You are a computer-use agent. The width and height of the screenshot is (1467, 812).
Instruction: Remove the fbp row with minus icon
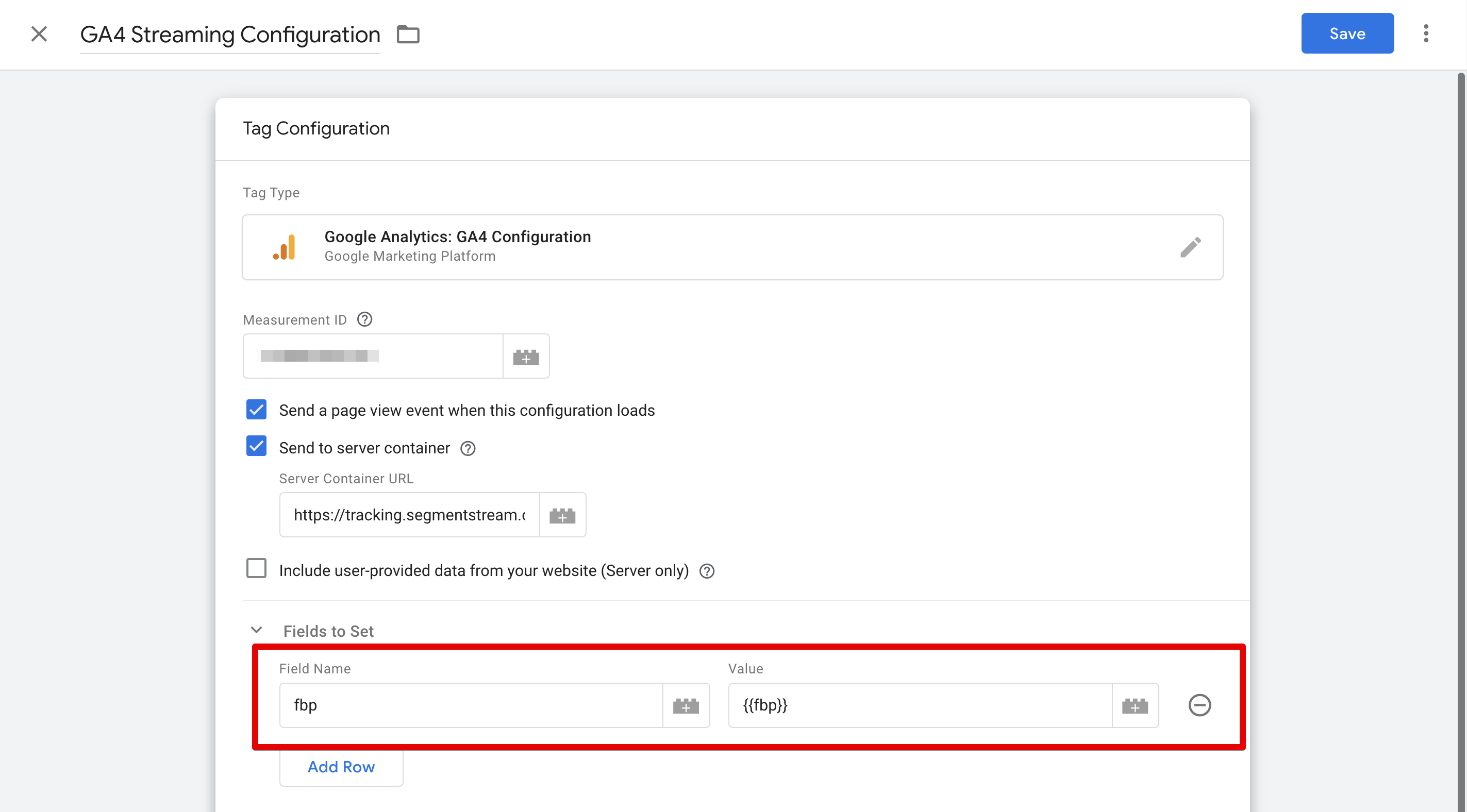click(x=1199, y=705)
